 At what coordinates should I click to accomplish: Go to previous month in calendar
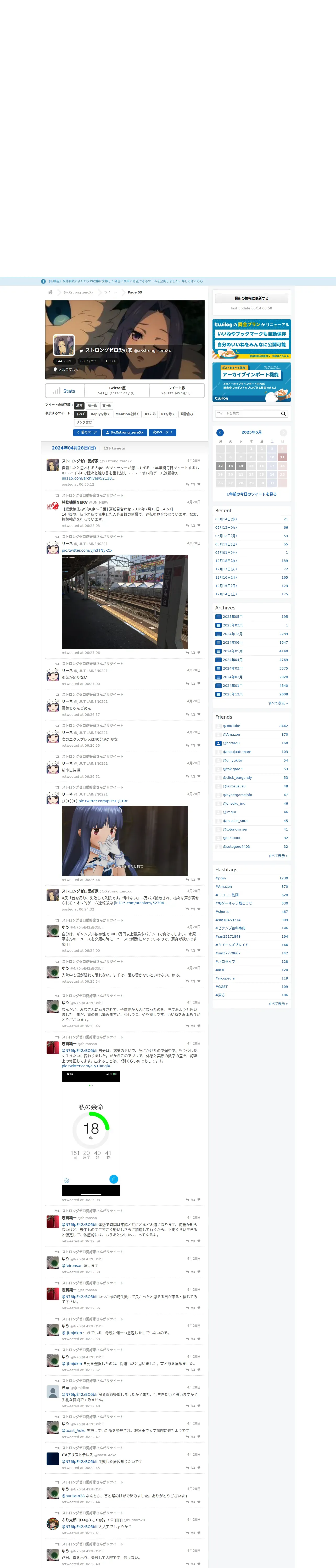pos(220,432)
